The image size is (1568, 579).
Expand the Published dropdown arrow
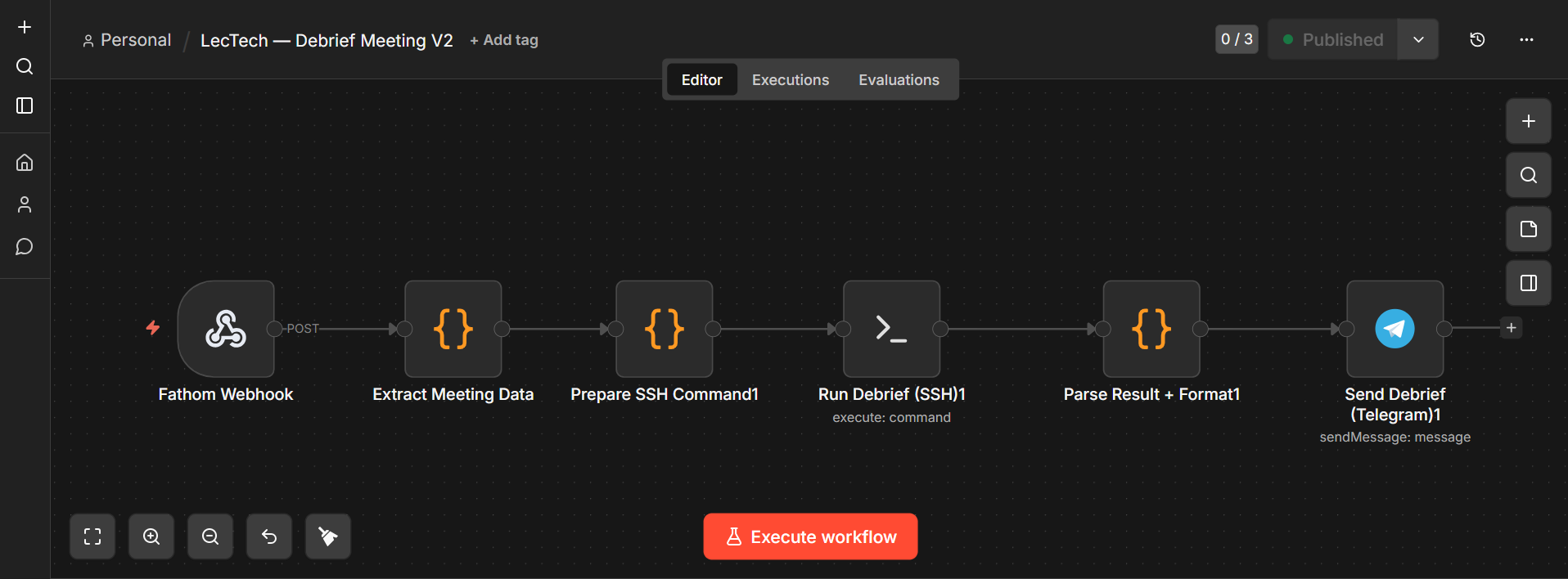coord(1418,39)
